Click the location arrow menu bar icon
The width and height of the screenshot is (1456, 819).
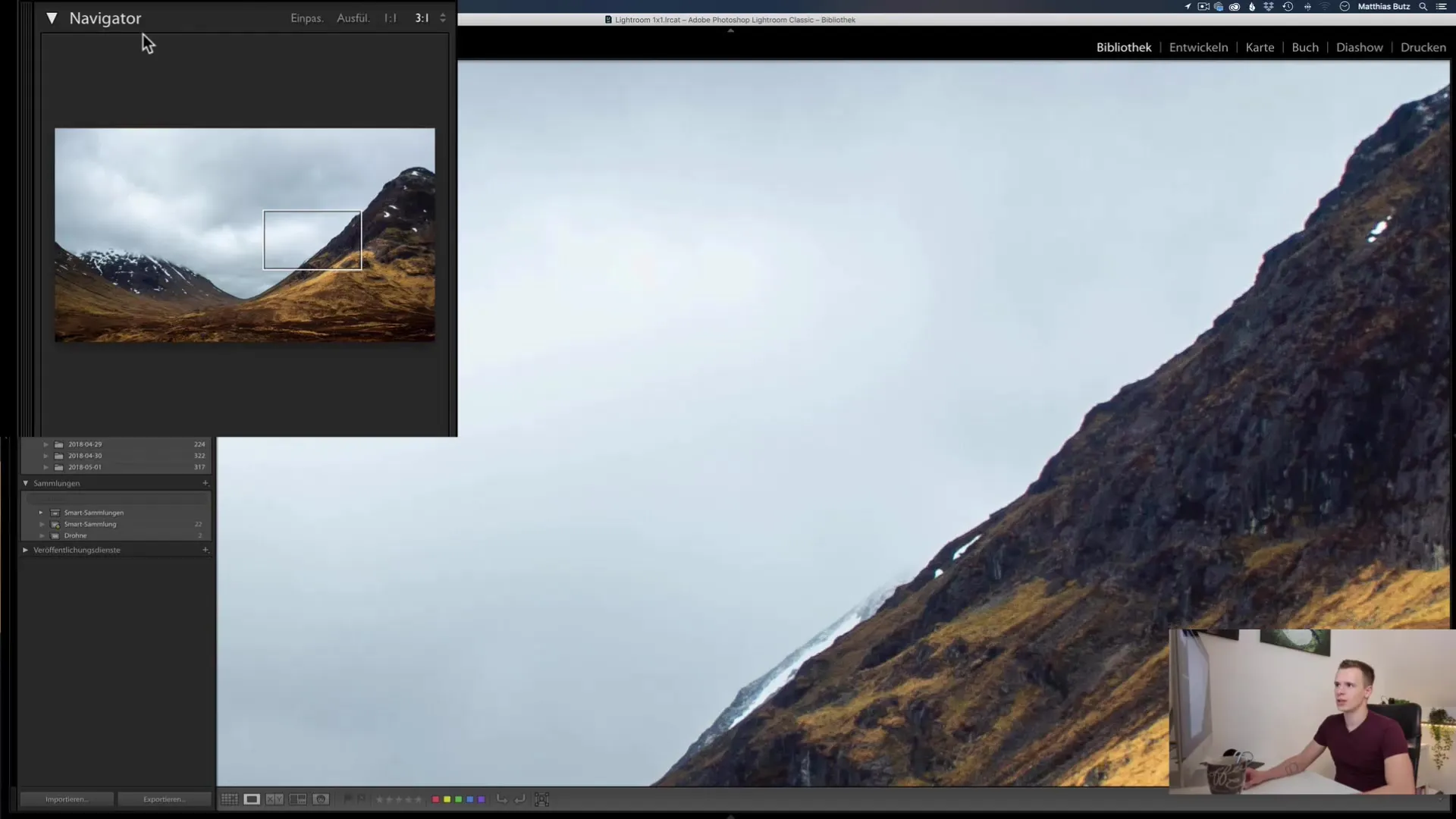coord(1188,6)
